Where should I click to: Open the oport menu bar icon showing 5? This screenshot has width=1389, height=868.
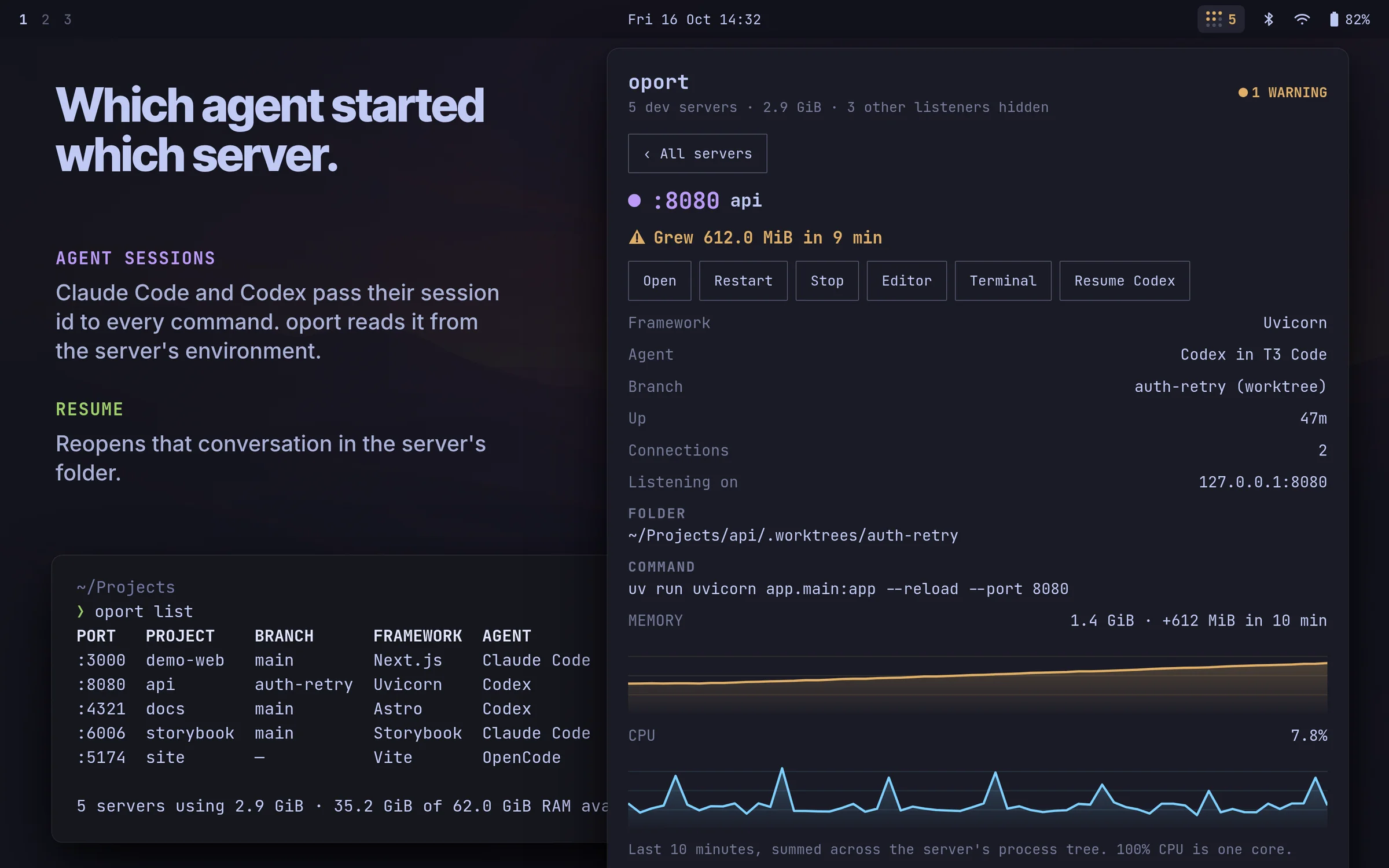1221,19
